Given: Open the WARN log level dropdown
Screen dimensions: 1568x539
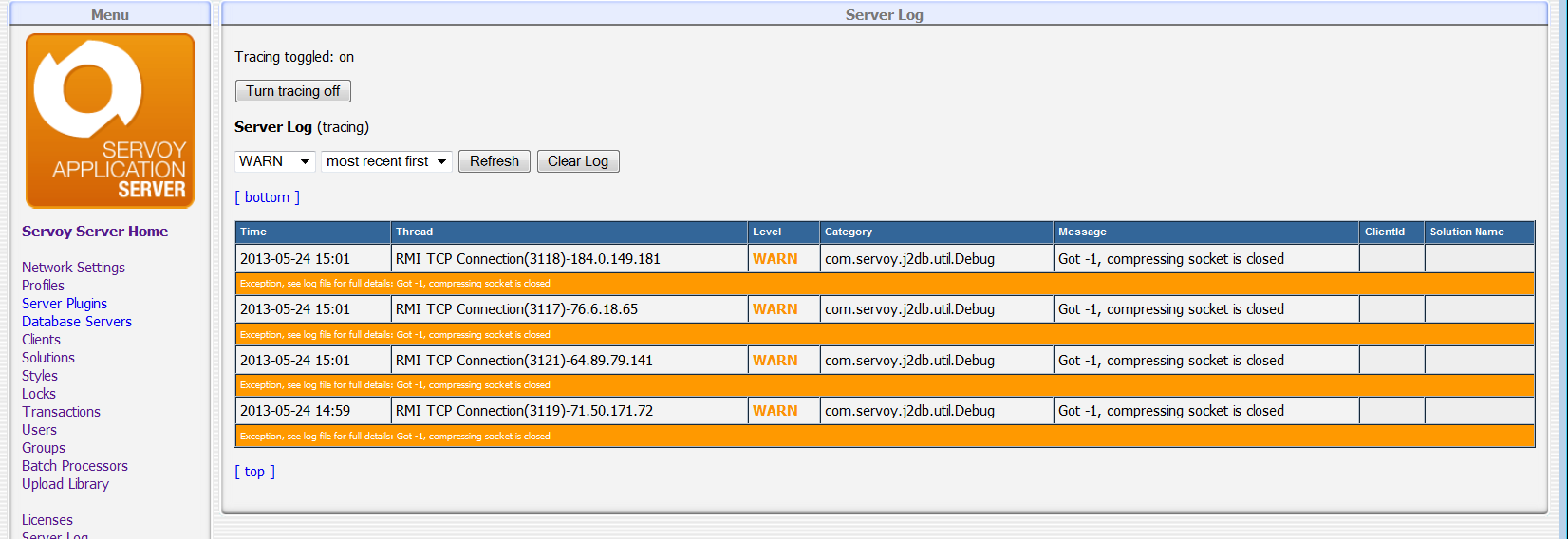Looking at the screenshot, I should coord(274,161).
